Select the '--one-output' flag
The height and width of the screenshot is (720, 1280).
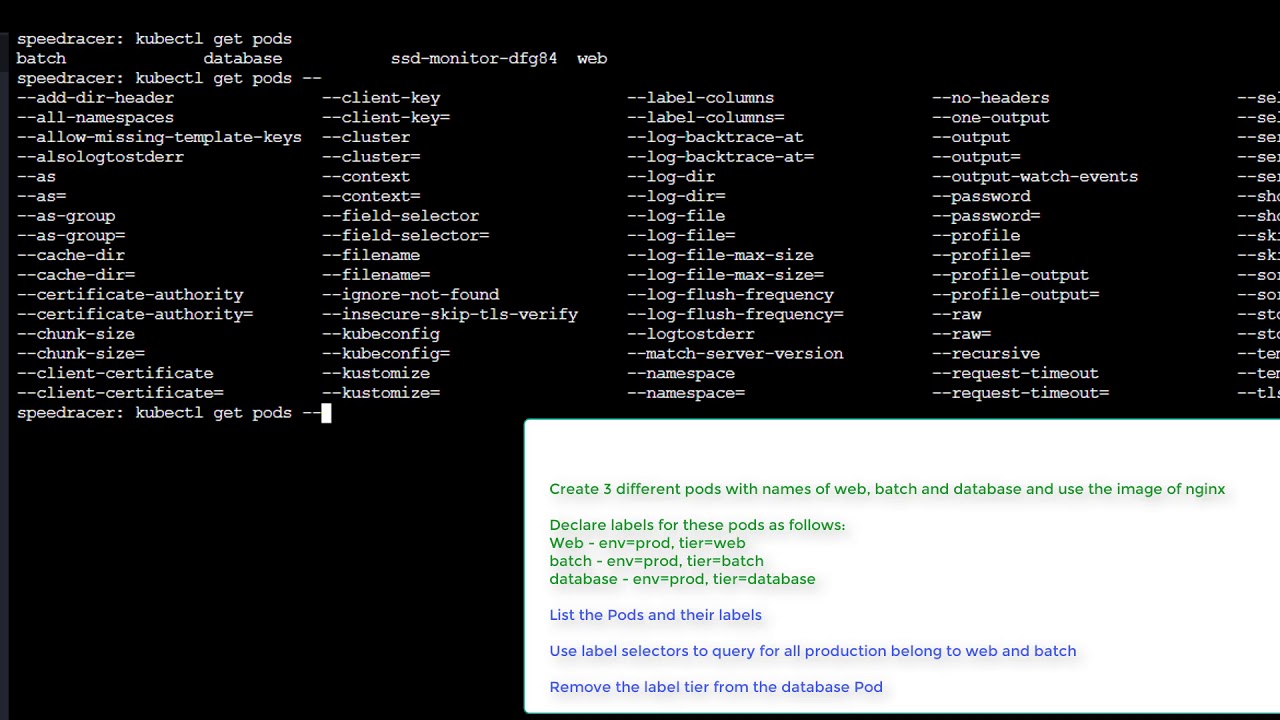click(991, 118)
